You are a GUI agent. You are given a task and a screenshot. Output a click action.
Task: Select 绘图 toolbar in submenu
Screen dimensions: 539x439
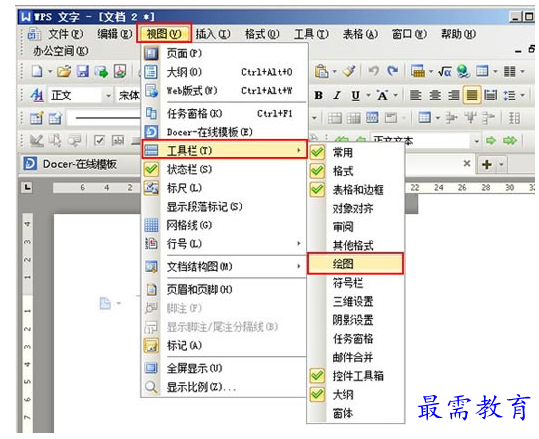[x=355, y=264]
